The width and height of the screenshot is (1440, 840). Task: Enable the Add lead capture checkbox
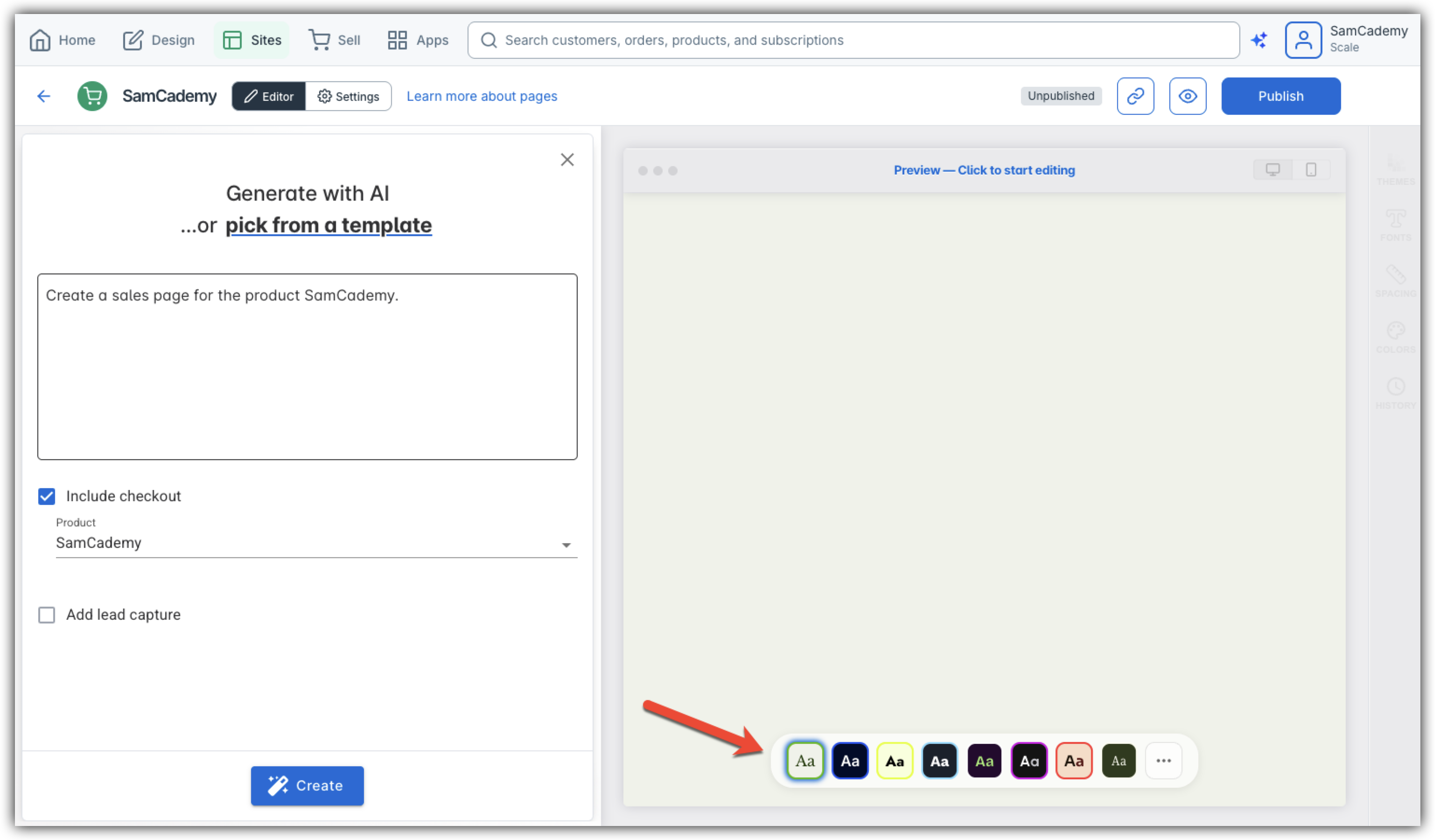click(47, 615)
